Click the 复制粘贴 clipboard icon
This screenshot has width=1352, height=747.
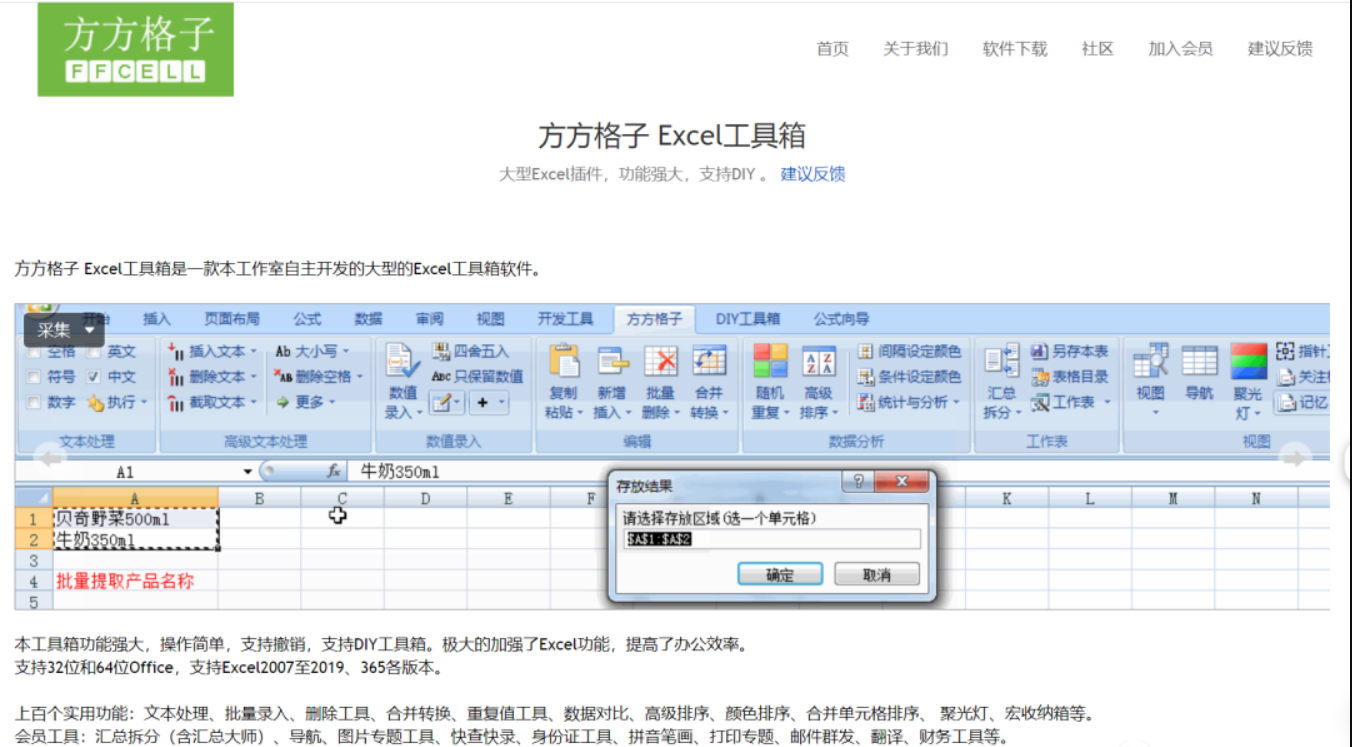[x=563, y=362]
